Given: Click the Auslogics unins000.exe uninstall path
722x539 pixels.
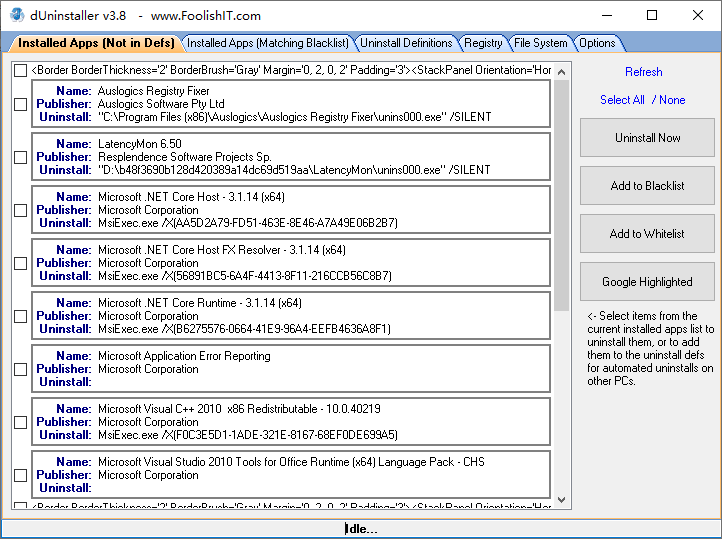Looking at the screenshot, I should click(294, 117).
